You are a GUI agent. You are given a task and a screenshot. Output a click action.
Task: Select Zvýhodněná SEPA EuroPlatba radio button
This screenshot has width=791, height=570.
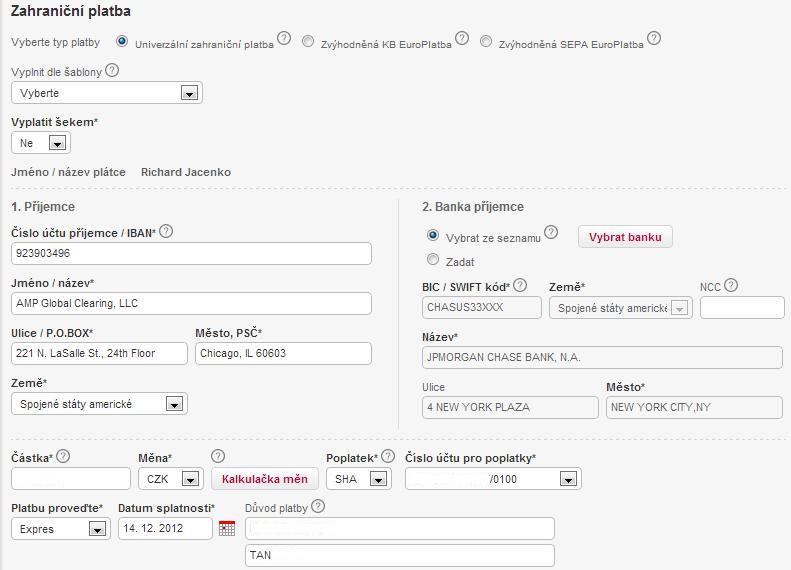pos(486,42)
